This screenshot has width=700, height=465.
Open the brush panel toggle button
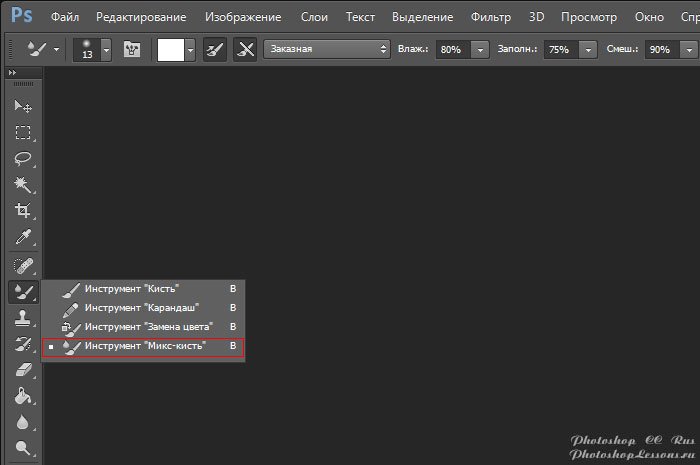pos(131,50)
